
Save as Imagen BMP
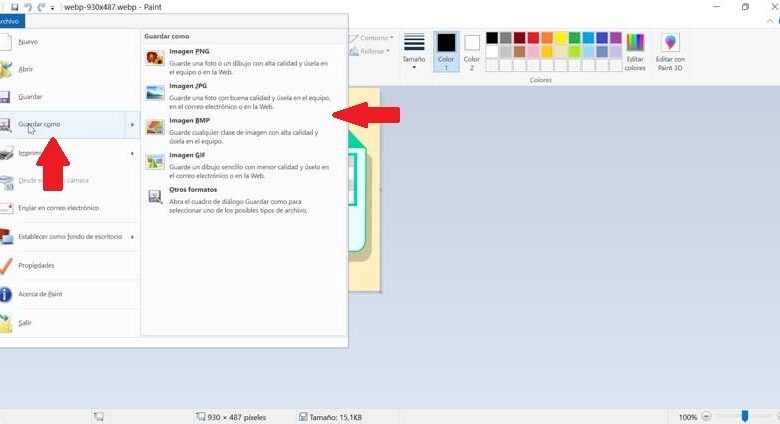[x=243, y=130]
